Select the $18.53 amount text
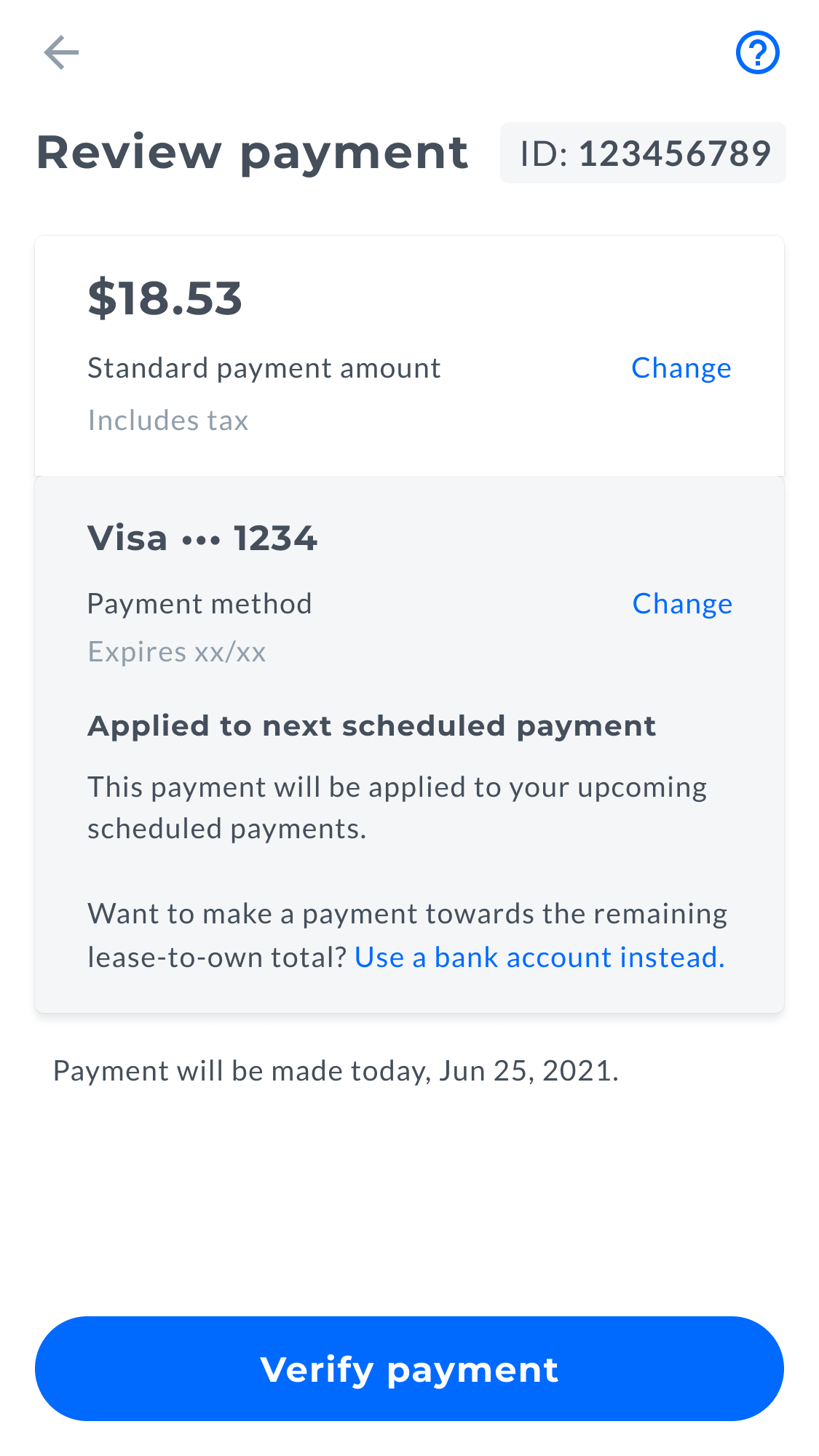 (x=165, y=298)
